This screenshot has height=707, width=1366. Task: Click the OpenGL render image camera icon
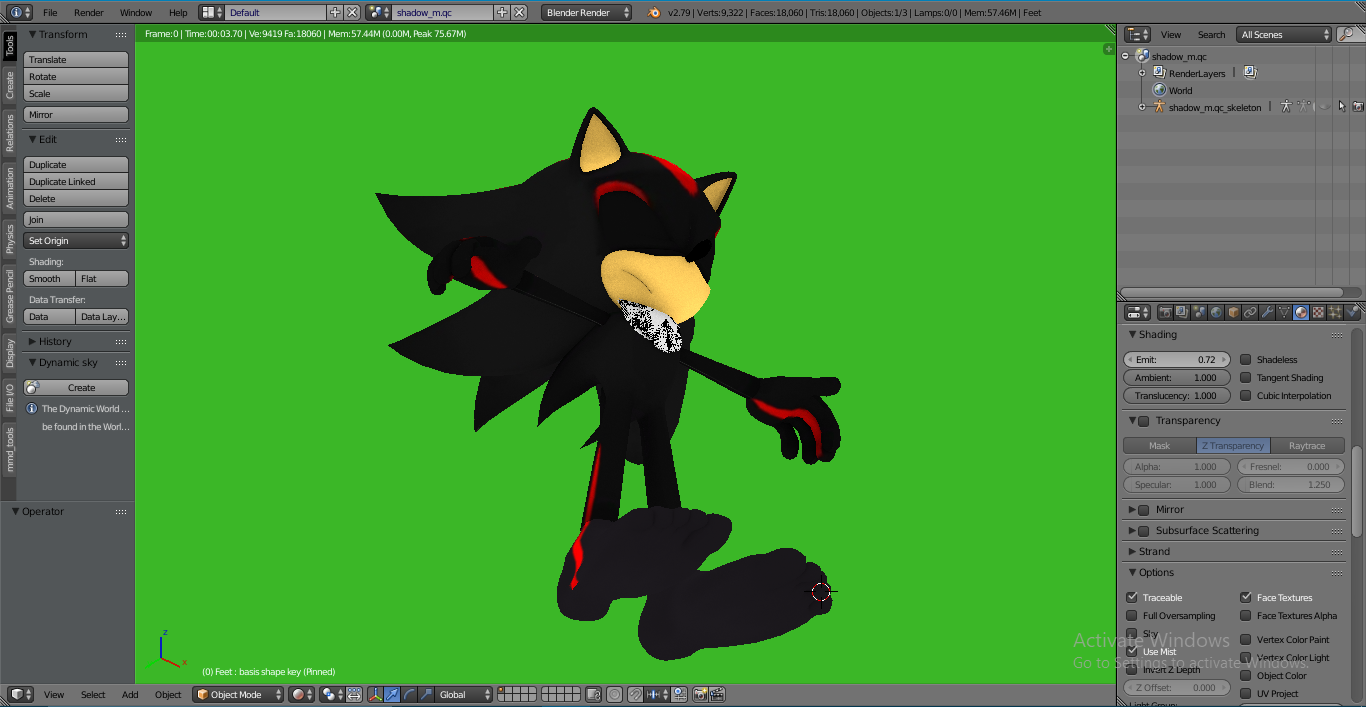701,694
